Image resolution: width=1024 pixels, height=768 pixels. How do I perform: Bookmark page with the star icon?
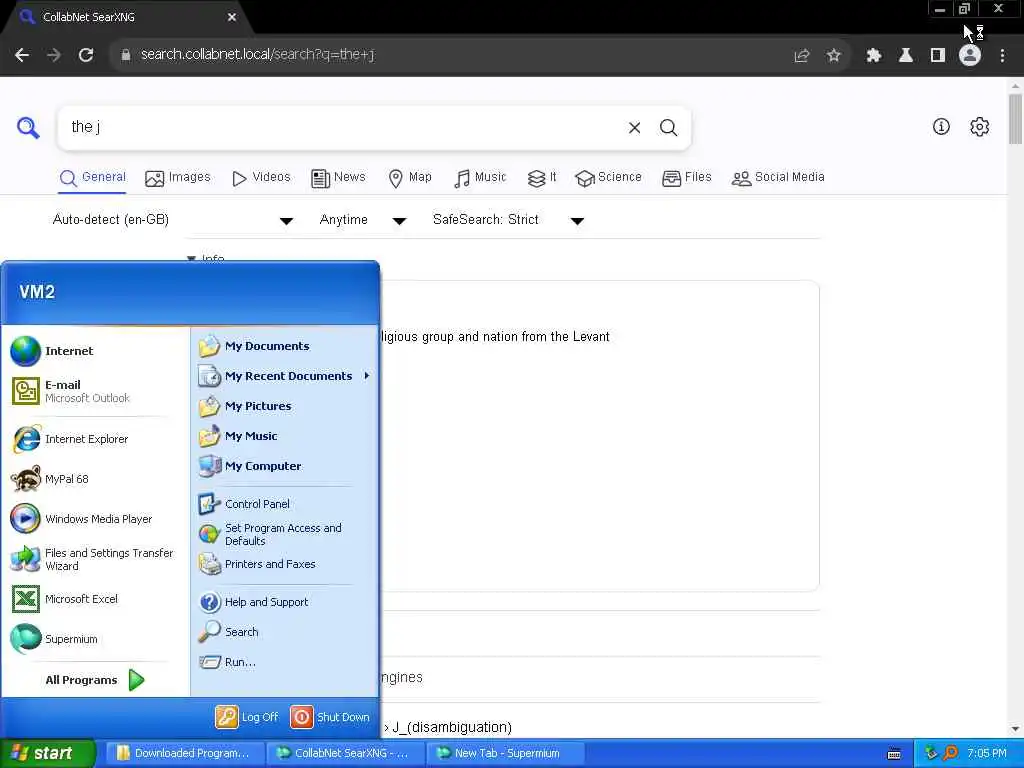(x=833, y=56)
